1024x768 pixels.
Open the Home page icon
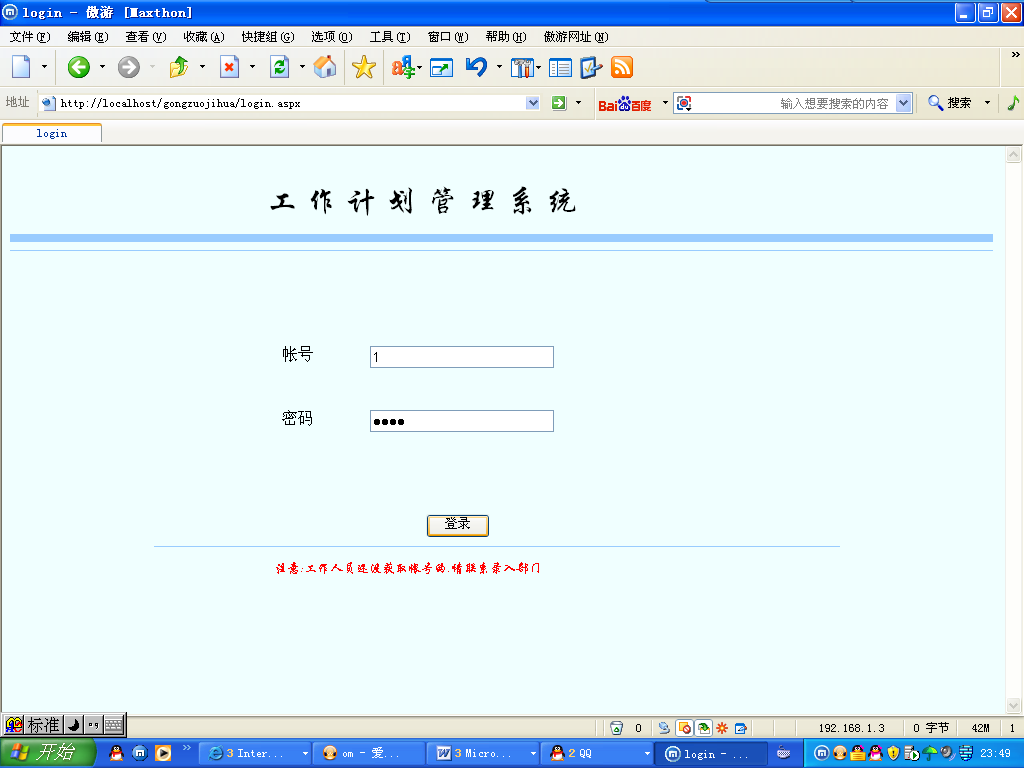click(x=325, y=67)
